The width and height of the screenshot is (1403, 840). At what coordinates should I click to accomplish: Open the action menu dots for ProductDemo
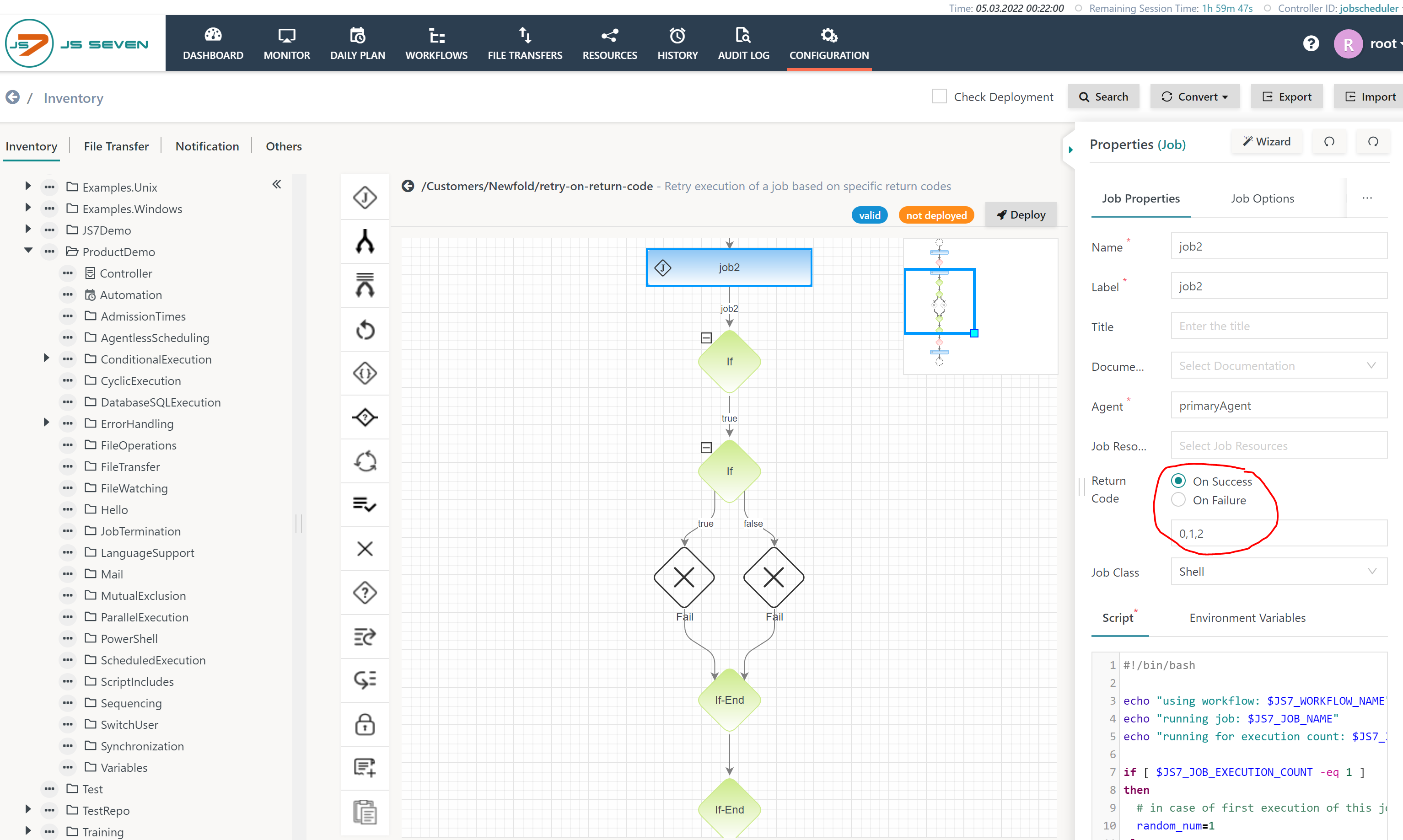pos(49,251)
